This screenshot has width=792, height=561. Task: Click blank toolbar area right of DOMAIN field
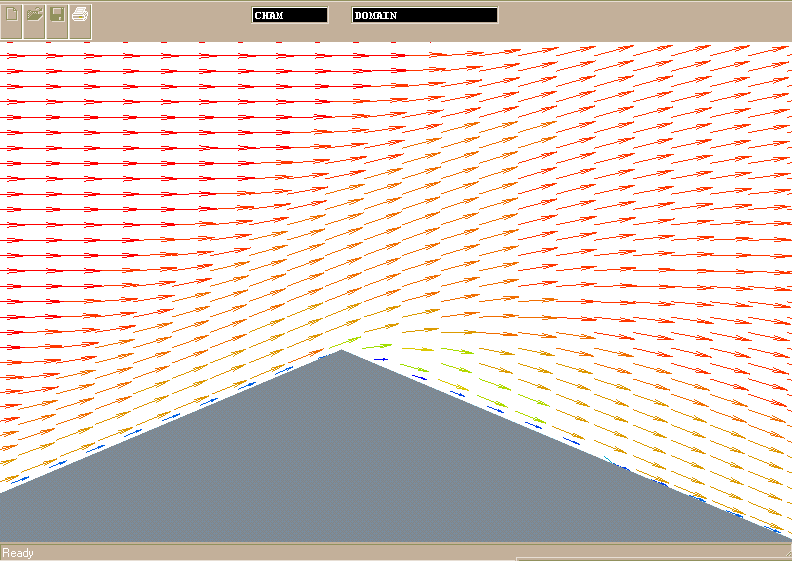[x=640, y=16]
